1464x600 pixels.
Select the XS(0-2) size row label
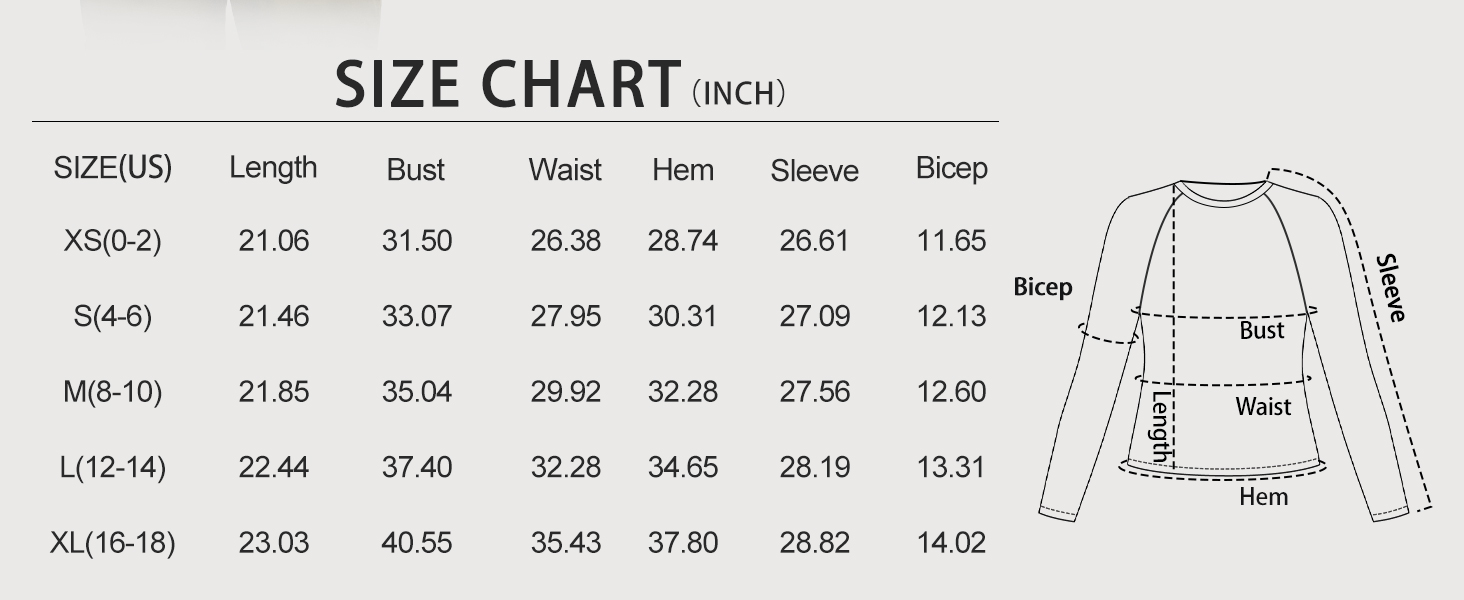pos(113,241)
